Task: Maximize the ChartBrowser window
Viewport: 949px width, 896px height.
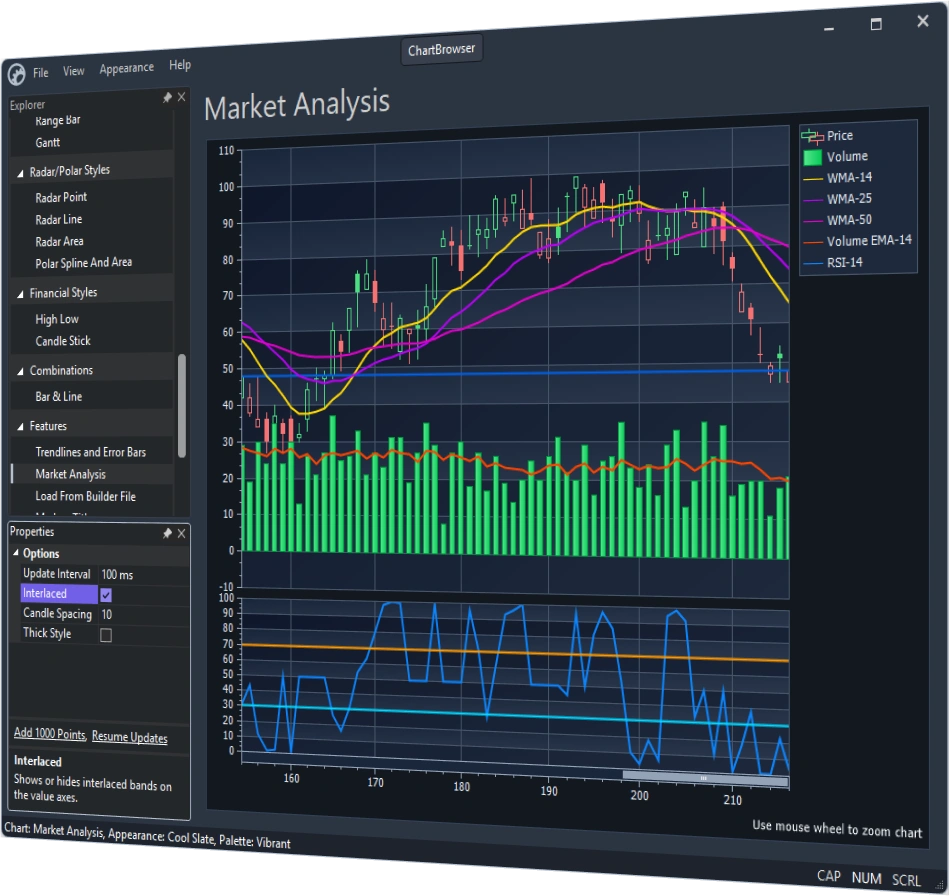Action: pyautogui.click(x=876, y=24)
